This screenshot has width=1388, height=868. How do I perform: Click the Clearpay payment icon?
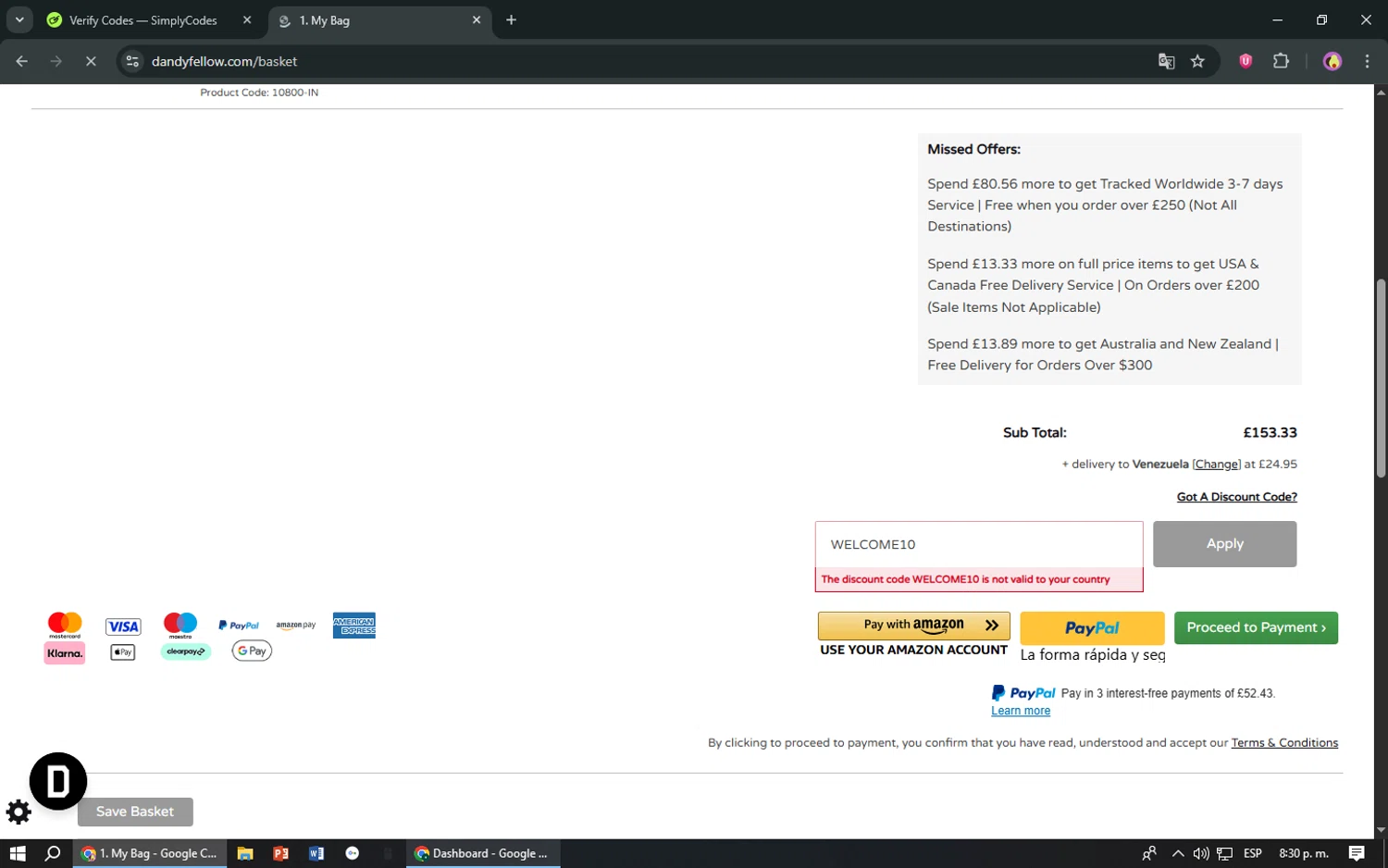coord(186,651)
